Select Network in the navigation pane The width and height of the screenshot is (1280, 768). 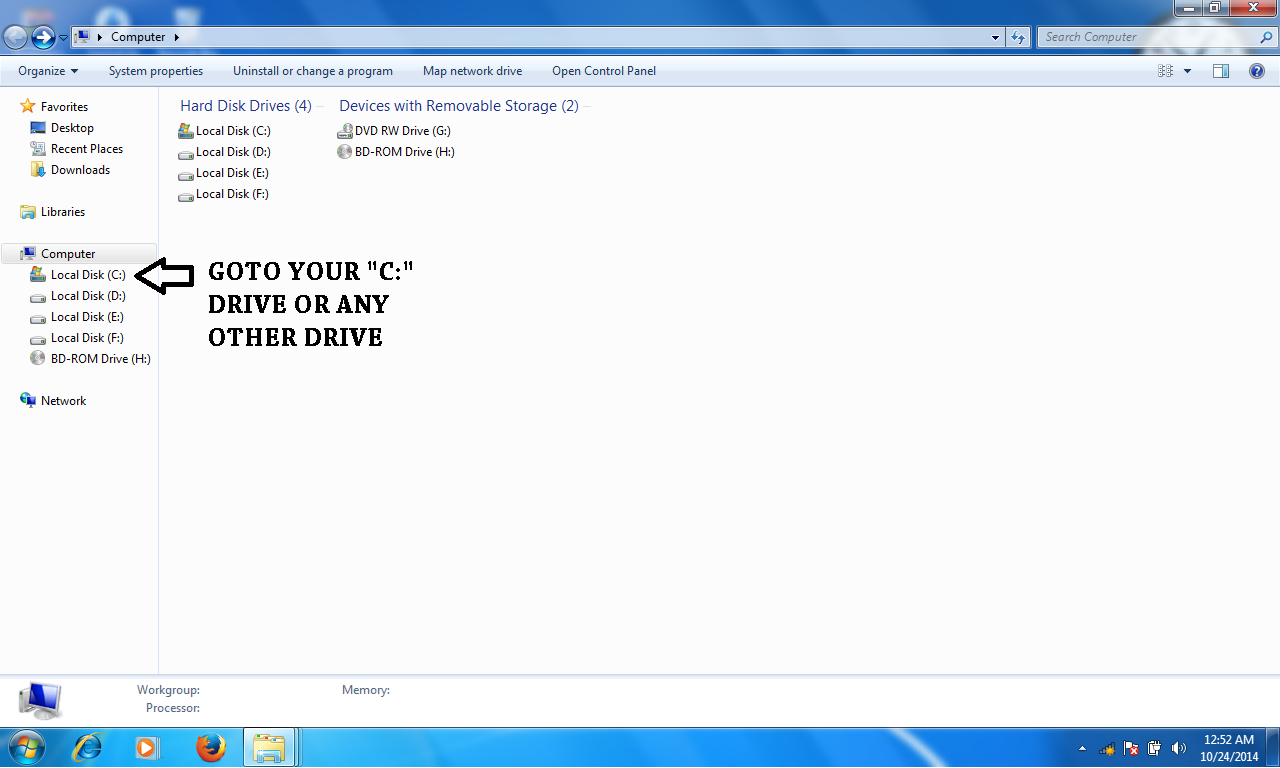65,400
